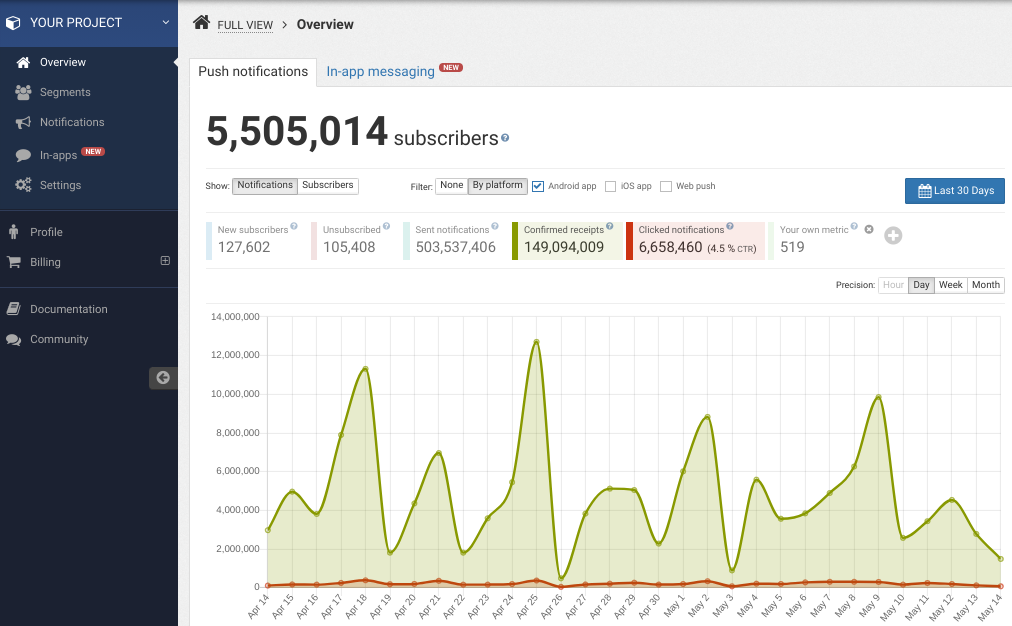Click the Billing shopping cart icon
Viewport: 1012px width, 626px height.
[x=14, y=262]
